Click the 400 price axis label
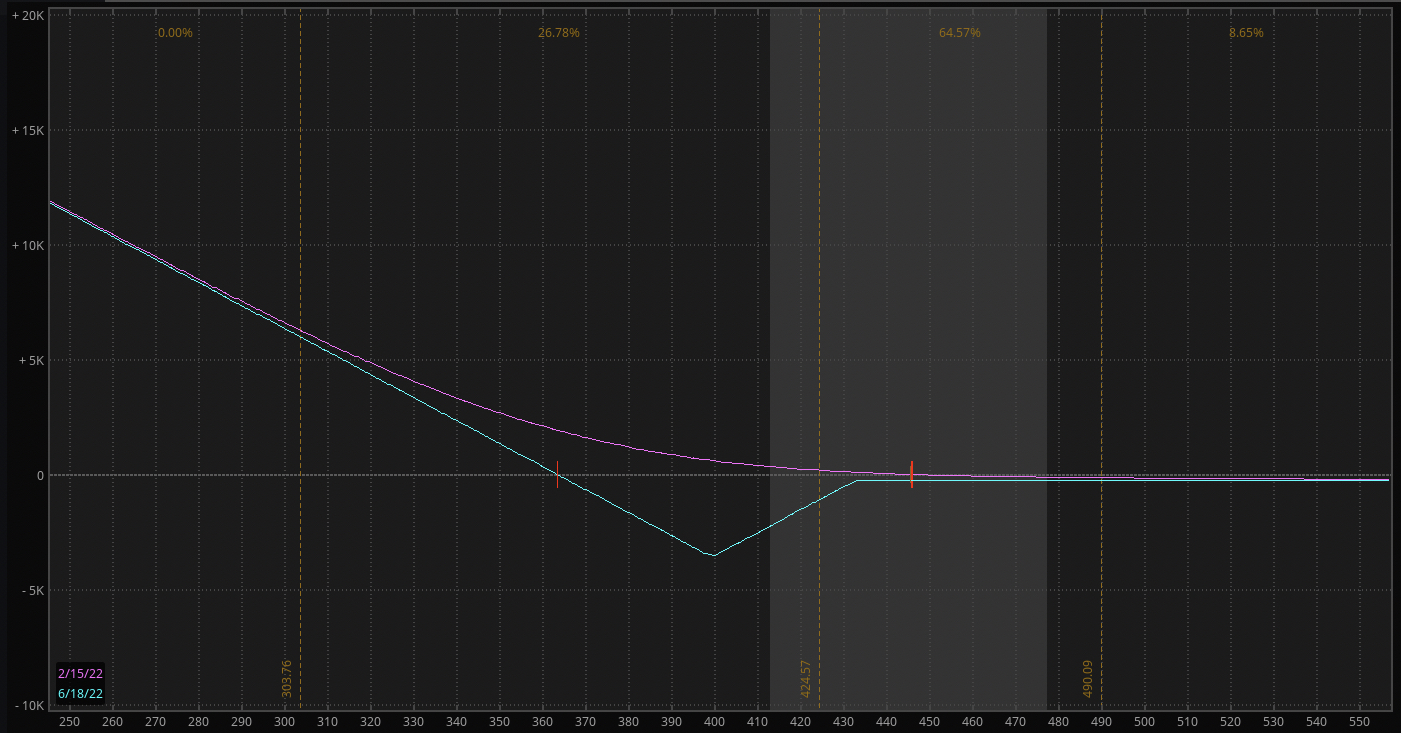The width and height of the screenshot is (1401, 733). click(x=714, y=721)
